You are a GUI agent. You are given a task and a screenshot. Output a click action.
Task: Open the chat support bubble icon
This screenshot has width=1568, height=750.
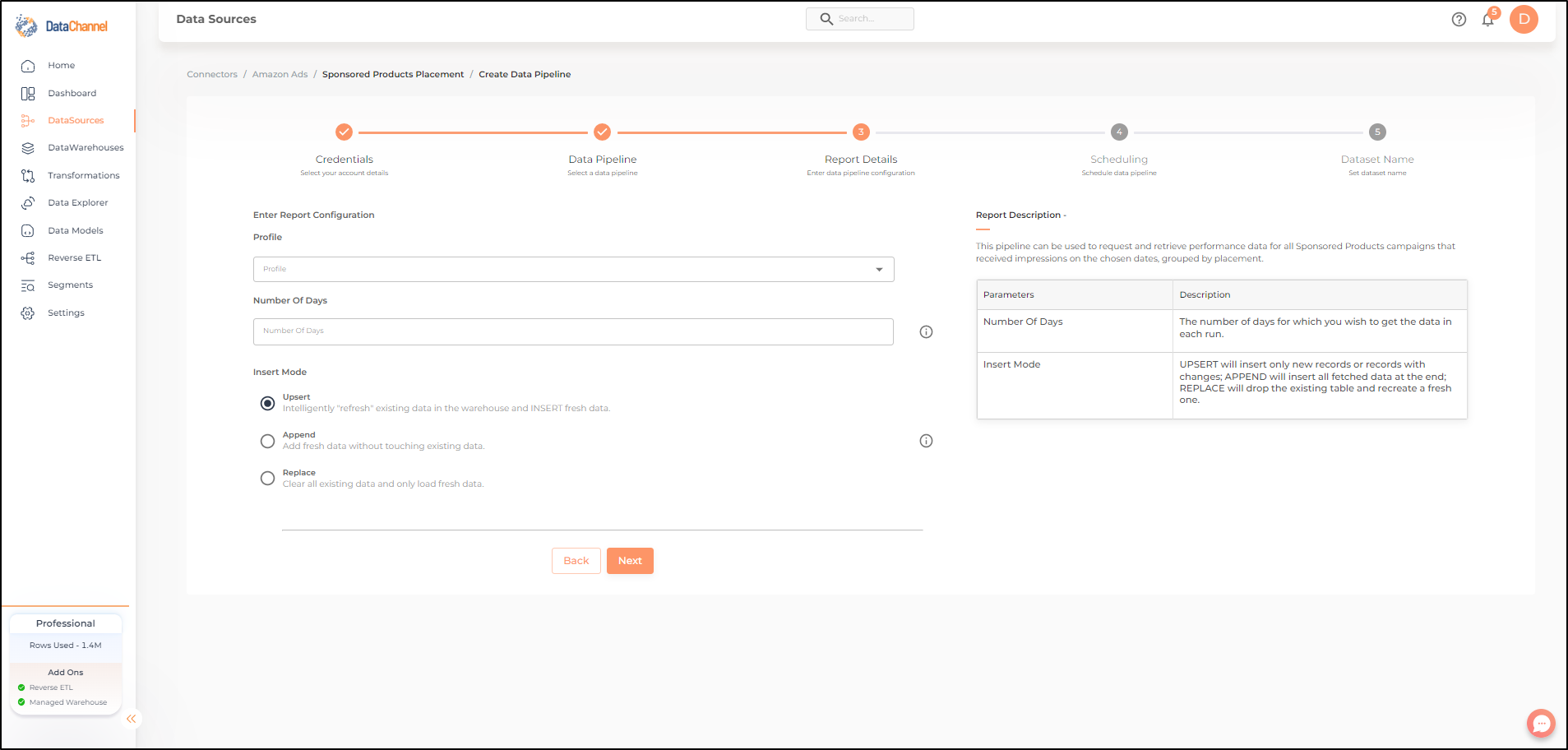[1541, 724]
